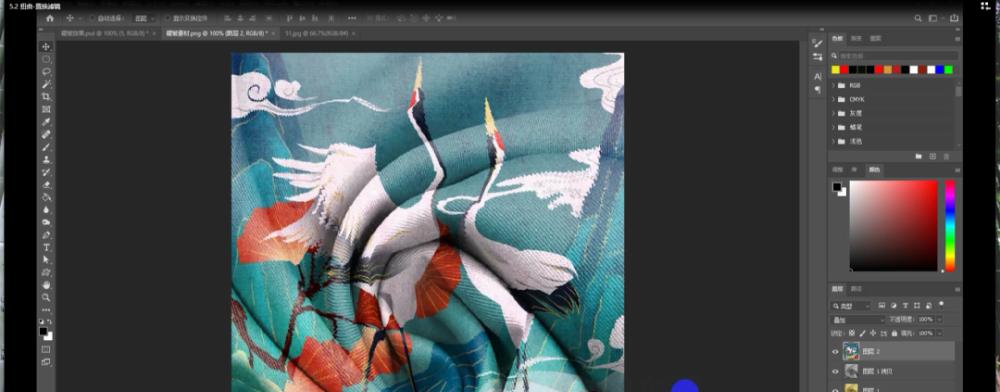Switch to the 色板 Swatches tab

point(837,38)
